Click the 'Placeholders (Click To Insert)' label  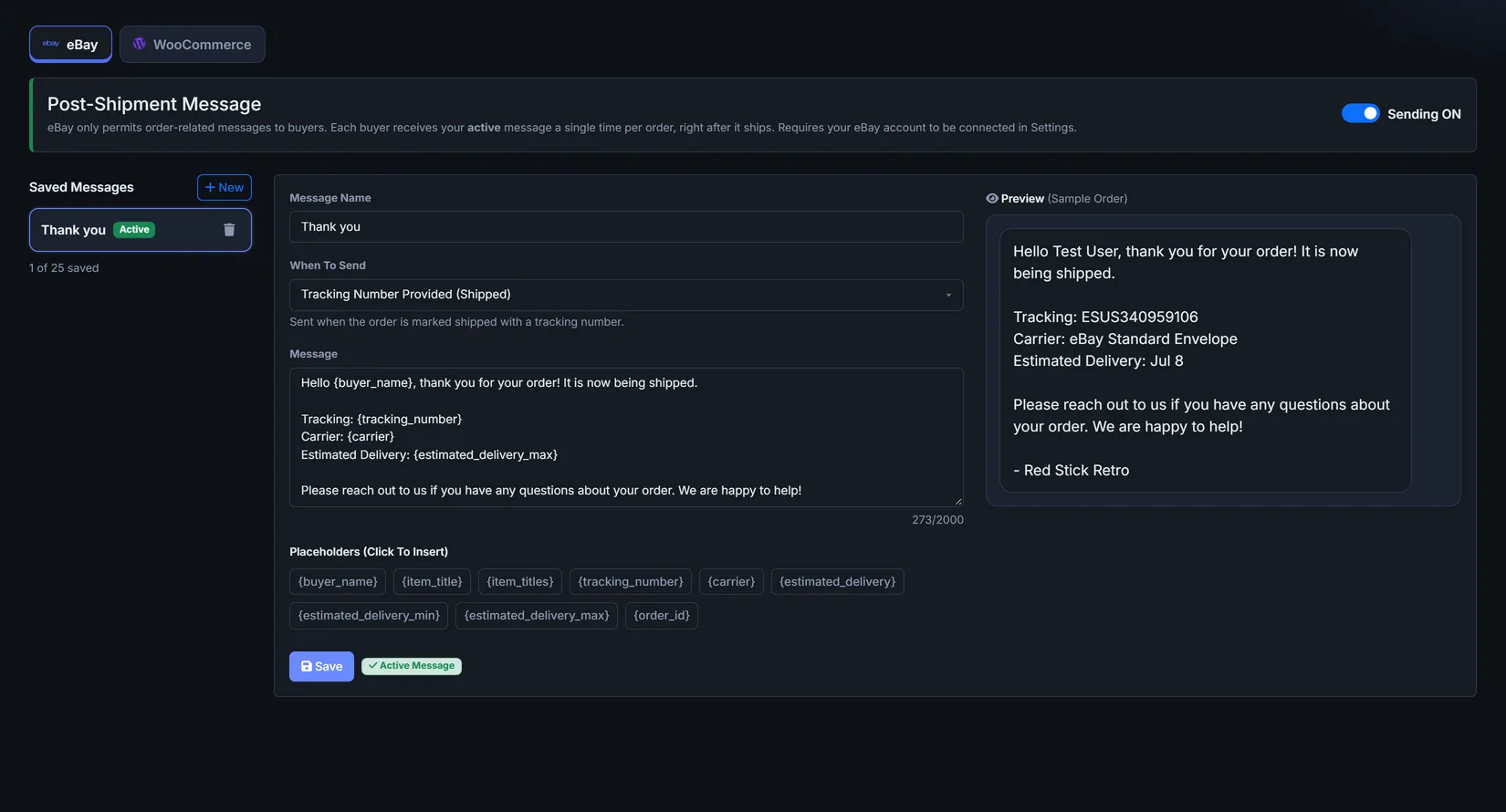369,552
